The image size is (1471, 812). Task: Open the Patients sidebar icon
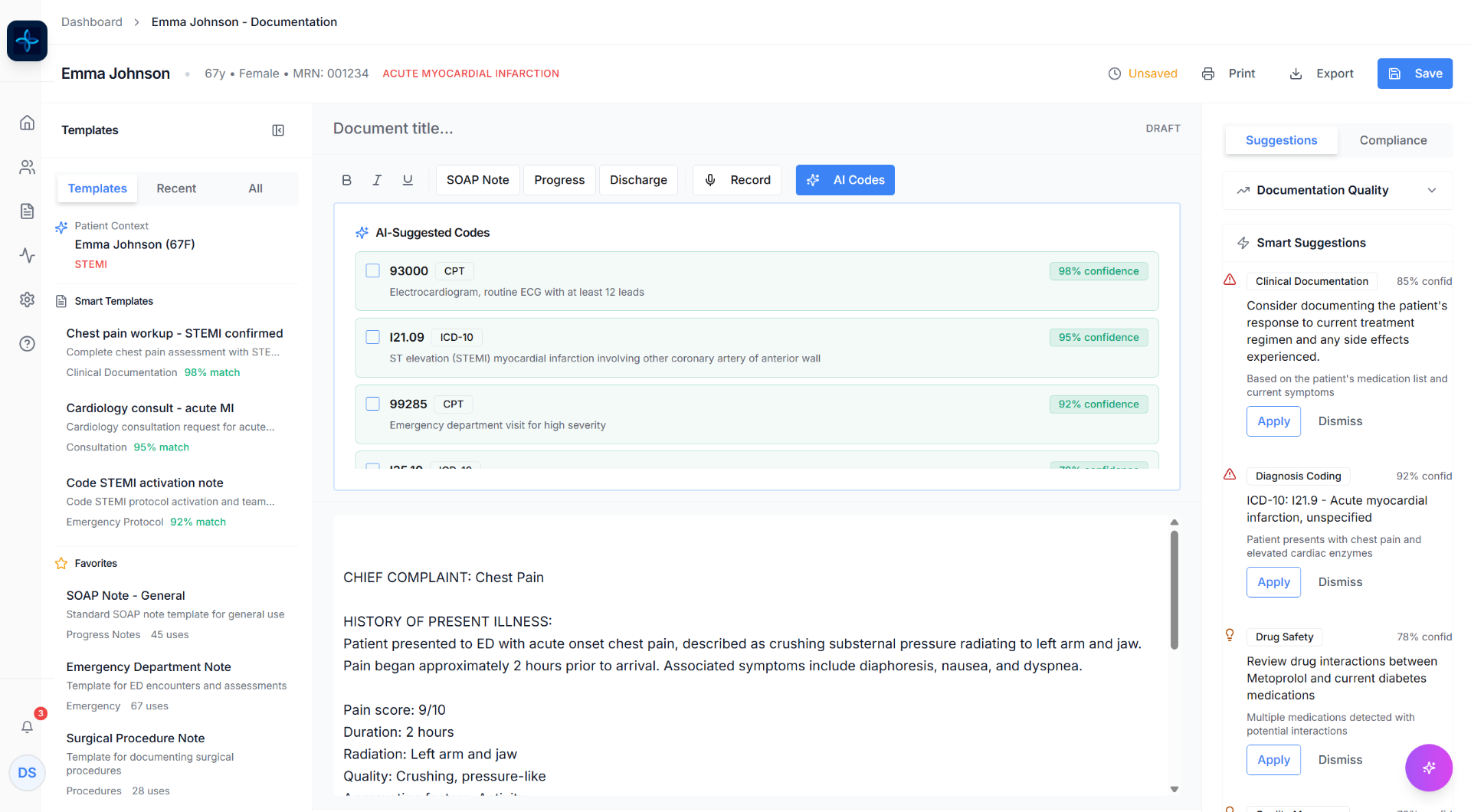[27, 167]
